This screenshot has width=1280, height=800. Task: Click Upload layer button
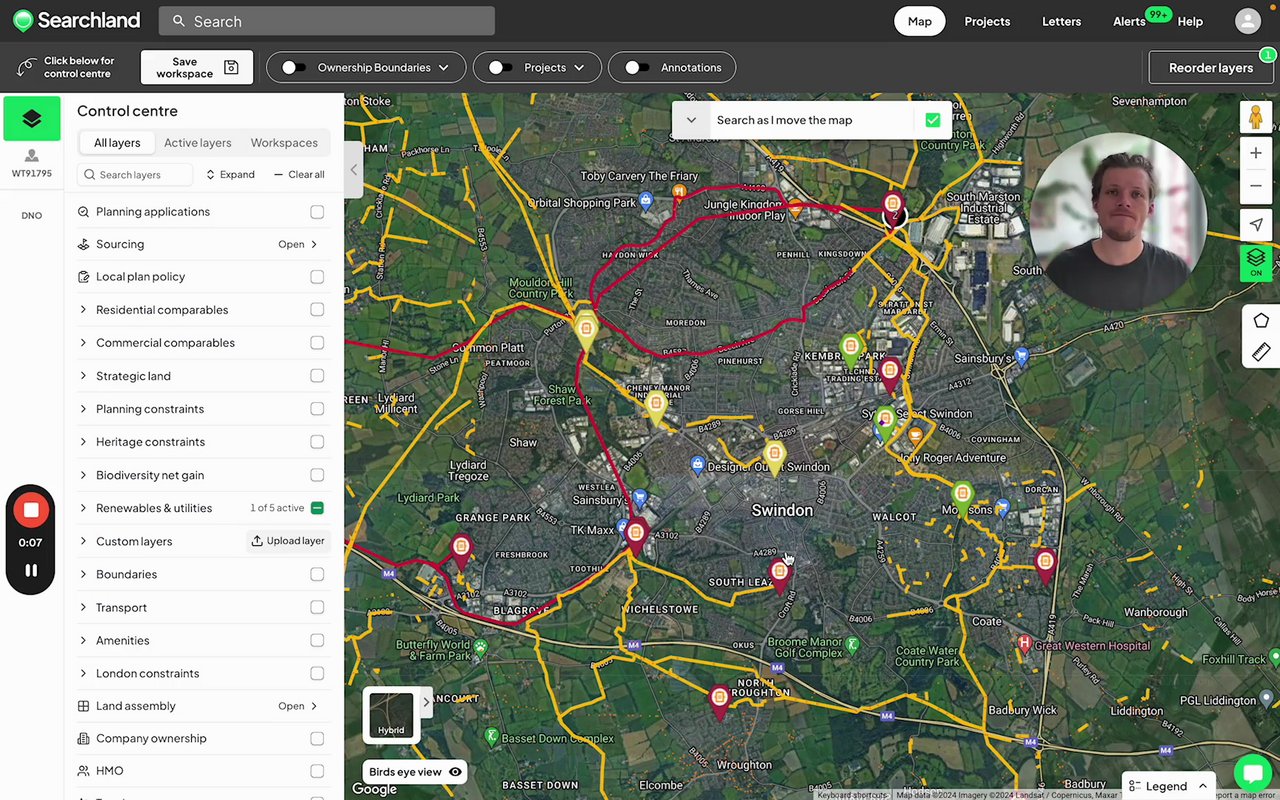[x=288, y=541]
